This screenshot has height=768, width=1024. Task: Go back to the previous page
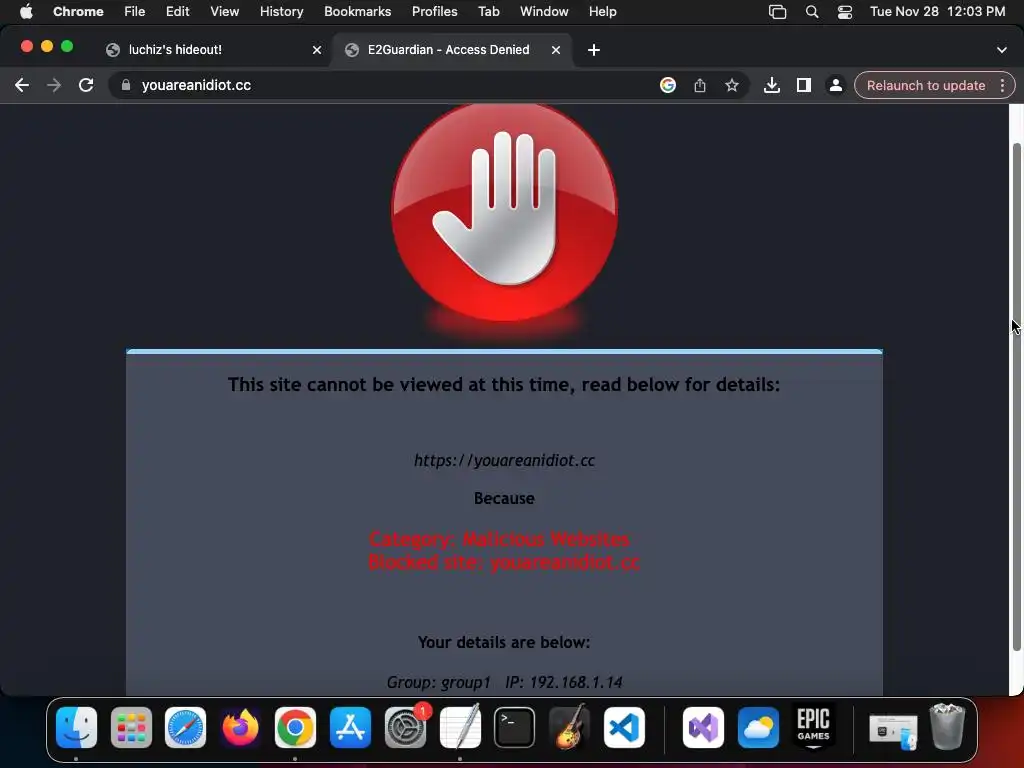click(x=22, y=86)
